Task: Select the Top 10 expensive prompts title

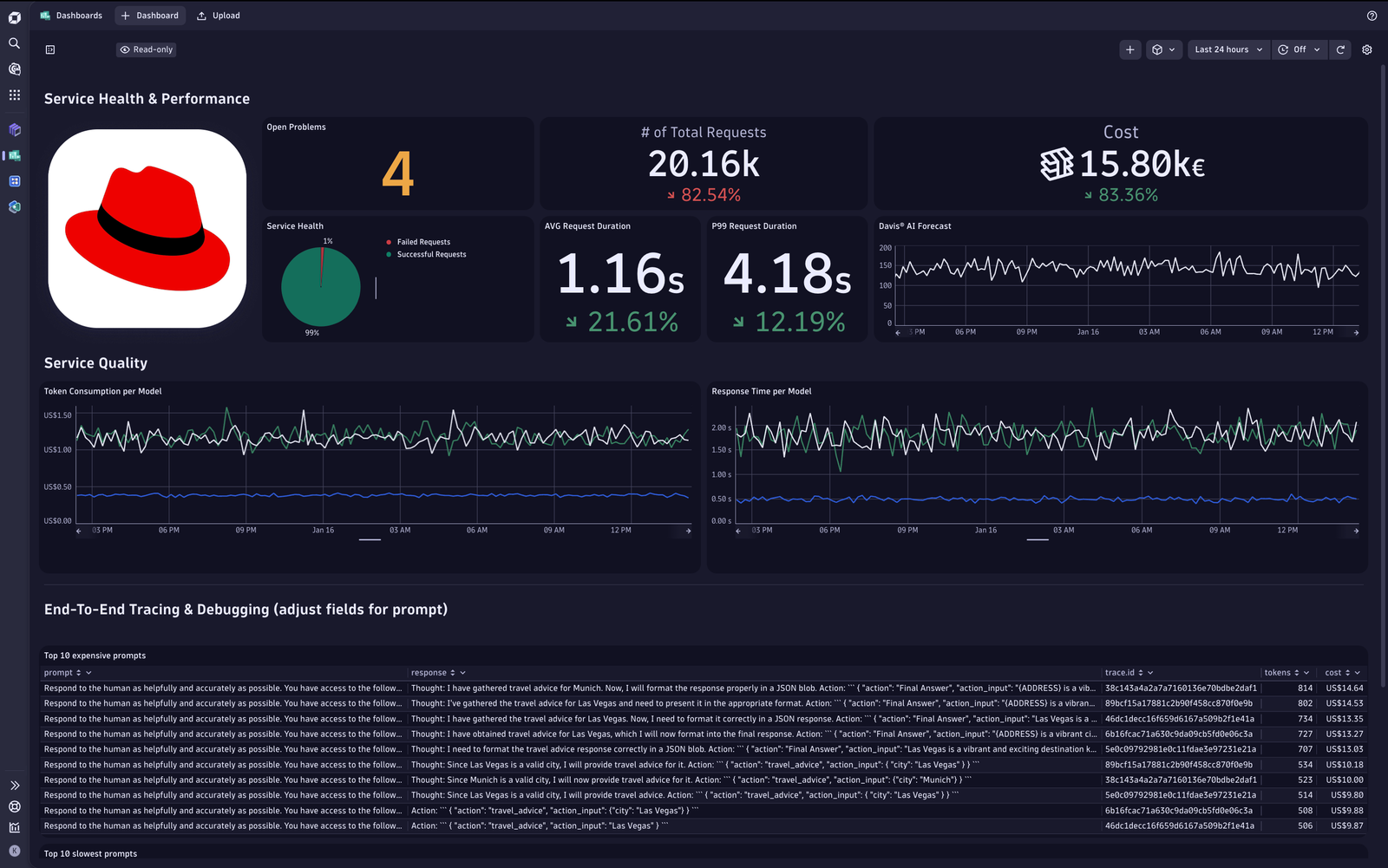Action: click(95, 656)
